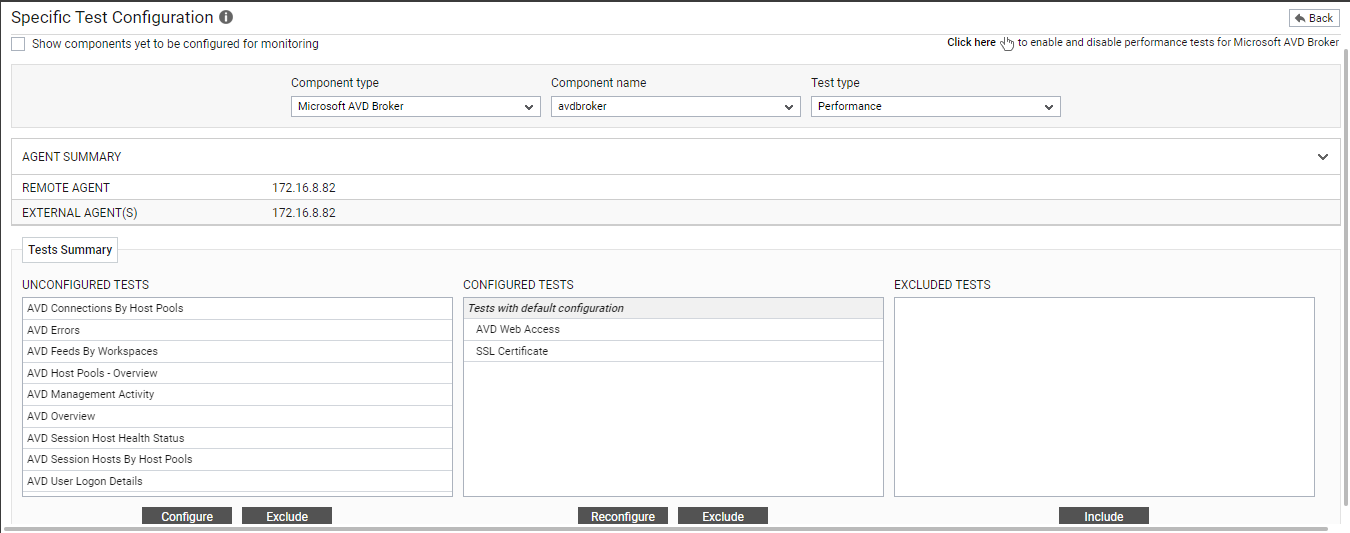
Task: Open the Component type dropdown
Action: 416,106
